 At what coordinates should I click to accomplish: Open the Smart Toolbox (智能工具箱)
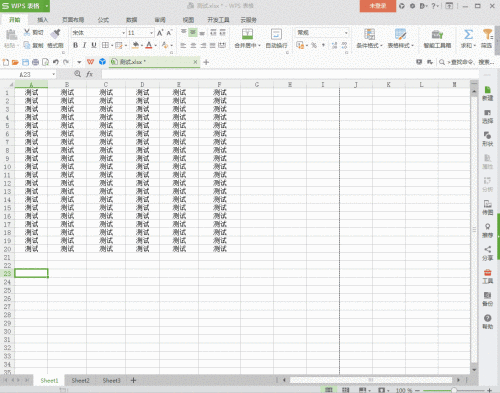(437, 39)
